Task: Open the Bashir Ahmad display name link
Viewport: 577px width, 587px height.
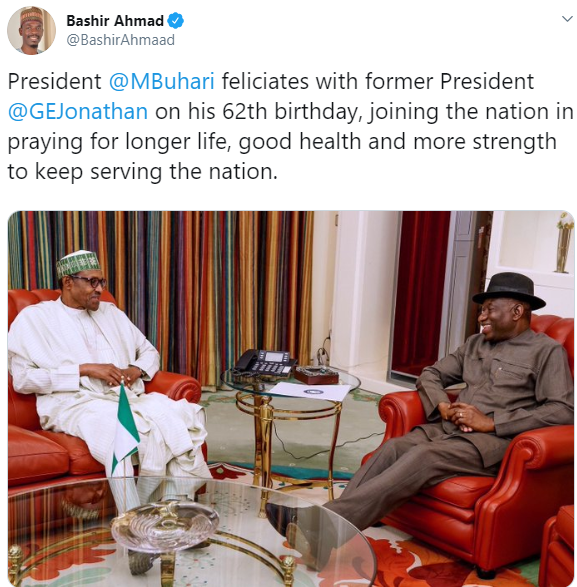Action: point(115,21)
